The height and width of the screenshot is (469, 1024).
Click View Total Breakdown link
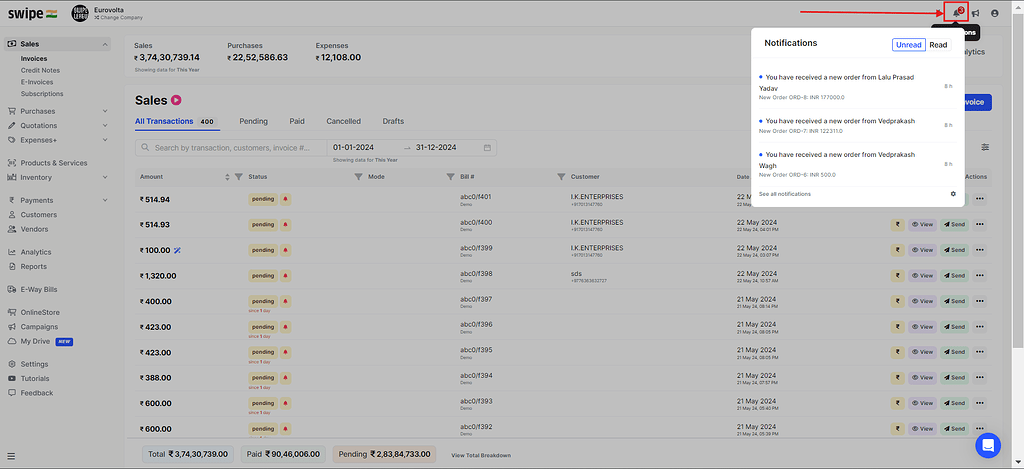tap(481, 455)
